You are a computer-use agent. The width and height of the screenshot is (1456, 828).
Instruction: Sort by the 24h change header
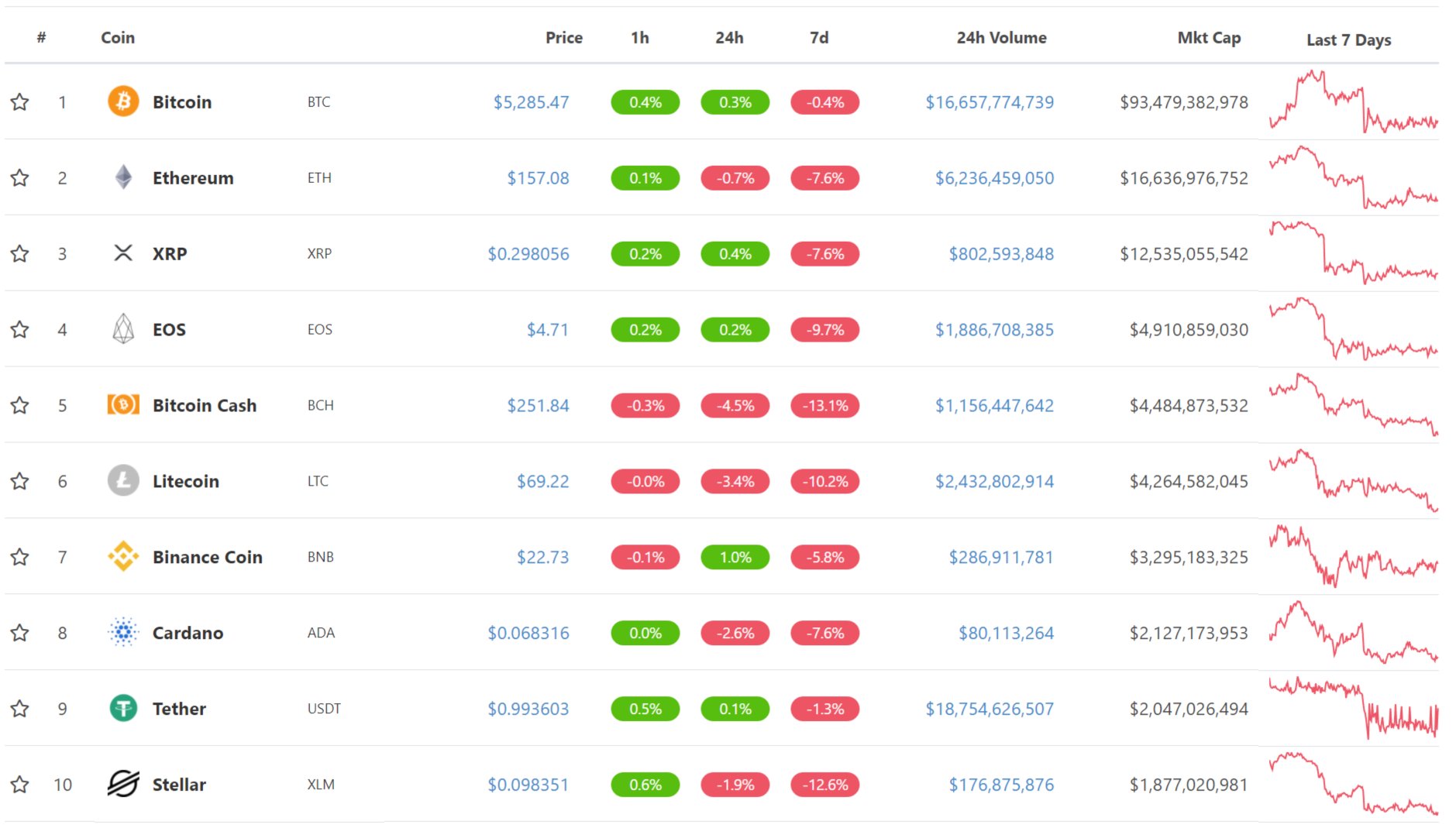pyautogui.click(x=729, y=37)
